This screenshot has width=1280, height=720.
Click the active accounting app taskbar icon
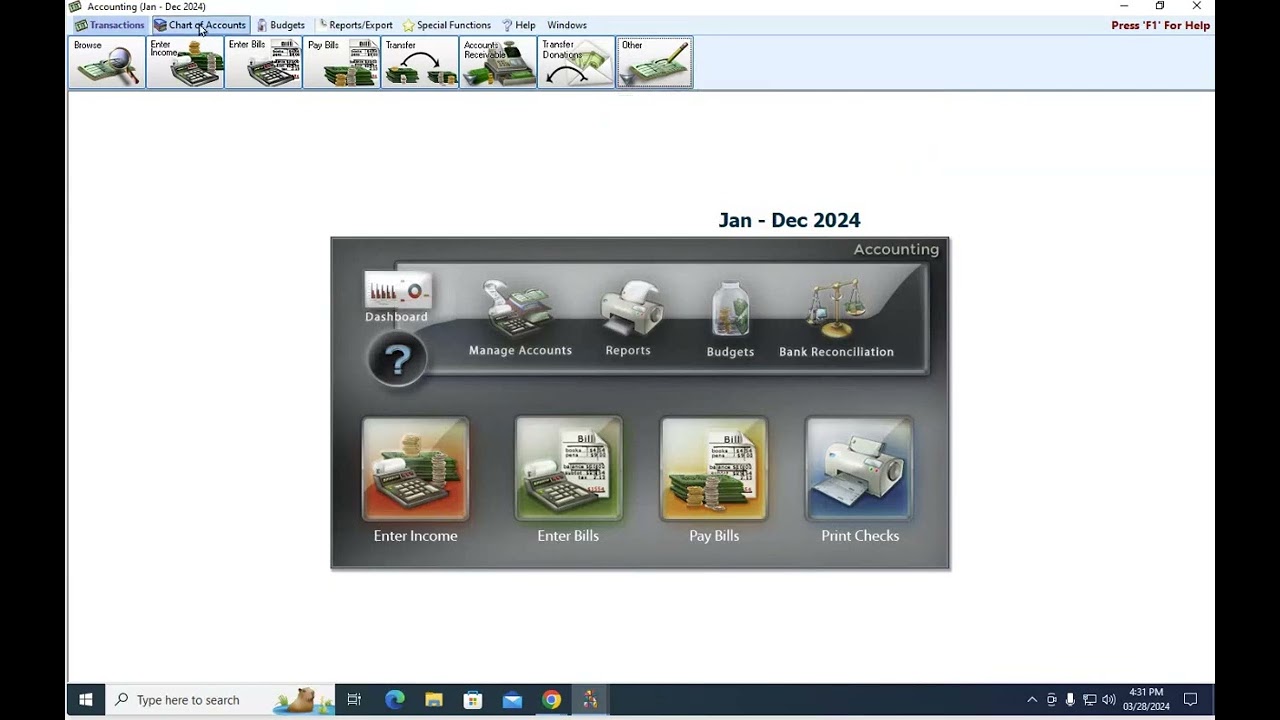[590, 700]
